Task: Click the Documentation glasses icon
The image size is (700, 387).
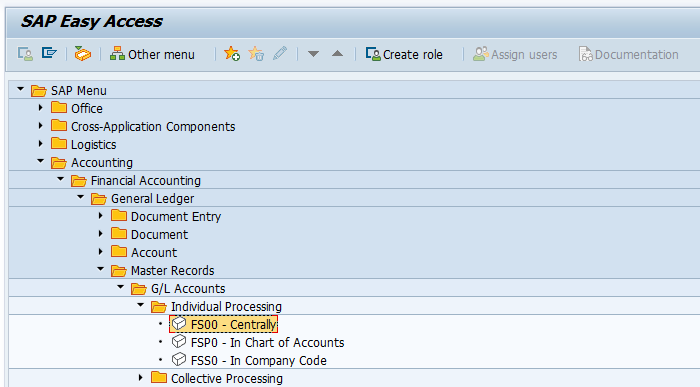Action: pos(586,54)
